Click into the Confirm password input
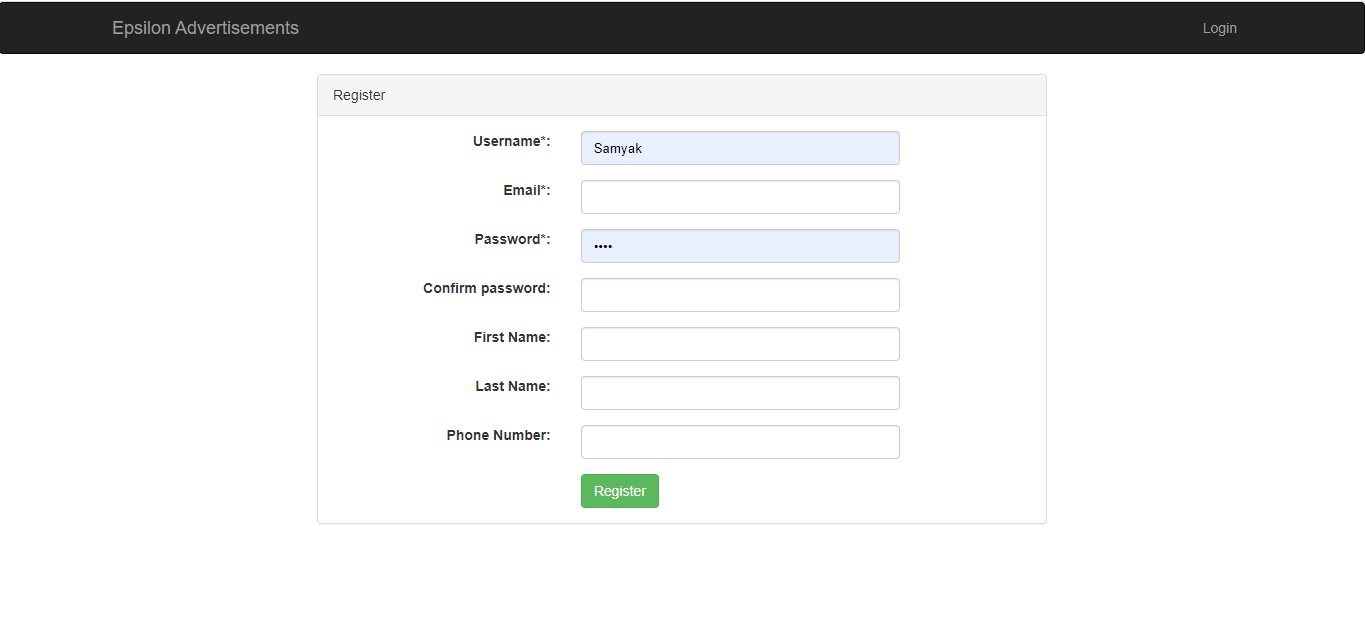This screenshot has height=627, width=1365. coord(740,295)
